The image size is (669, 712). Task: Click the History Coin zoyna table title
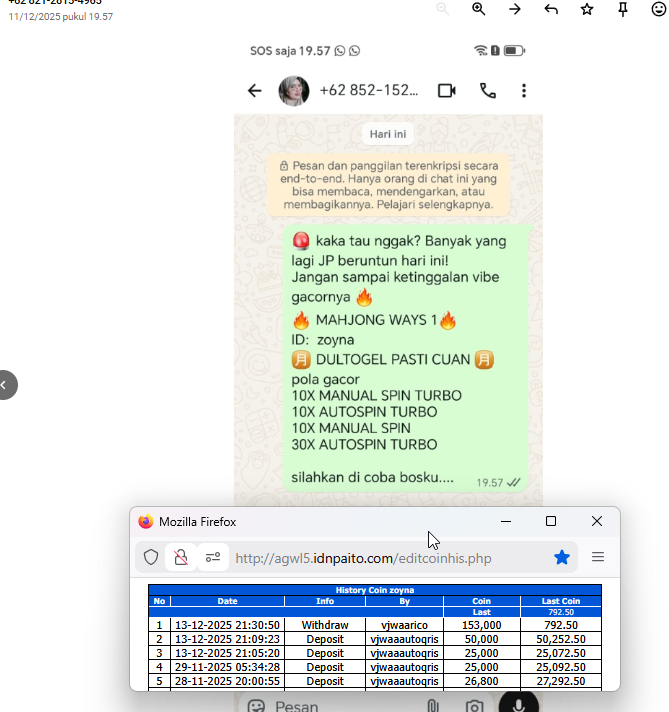[375, 590]
